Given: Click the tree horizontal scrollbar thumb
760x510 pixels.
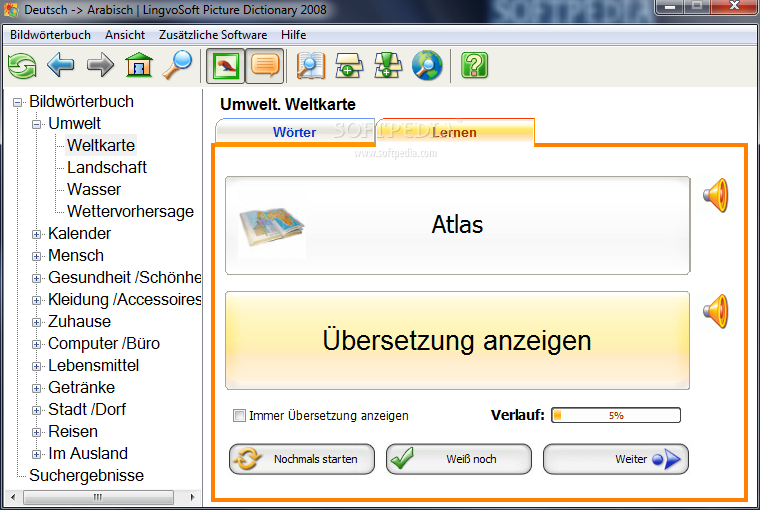Looking at the screenshot, I should point(98,497).
